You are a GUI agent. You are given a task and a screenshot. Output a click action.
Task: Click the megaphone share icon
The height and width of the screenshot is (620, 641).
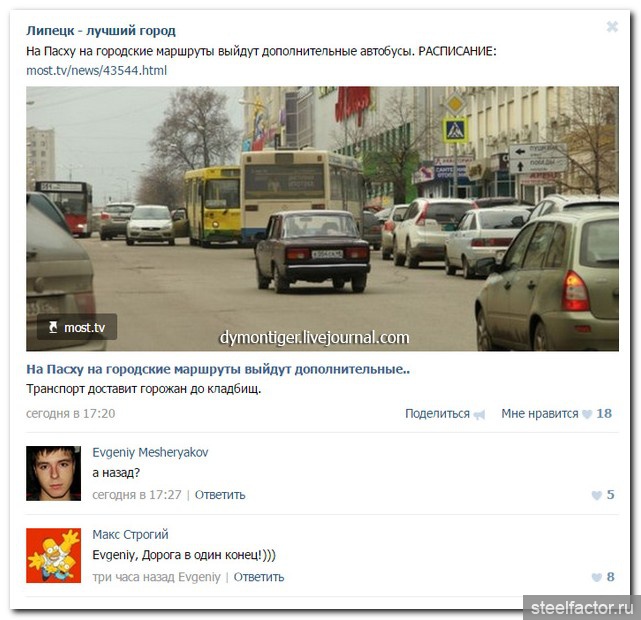tap(479, 415)
